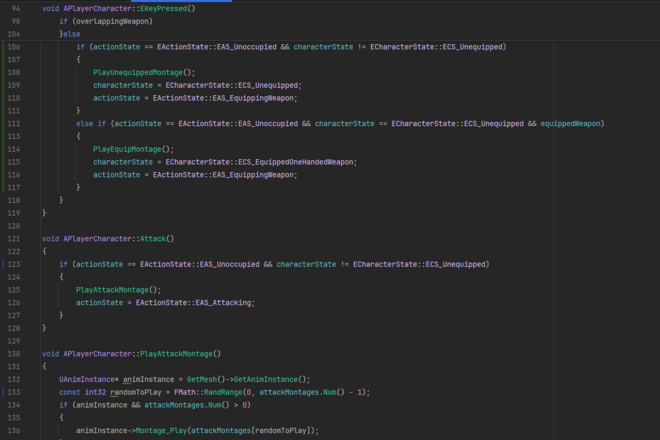Viewport: 660px width, 440px height.
Task: Click GetAnimInstance() call on line 132
Action: coord(269,379)
